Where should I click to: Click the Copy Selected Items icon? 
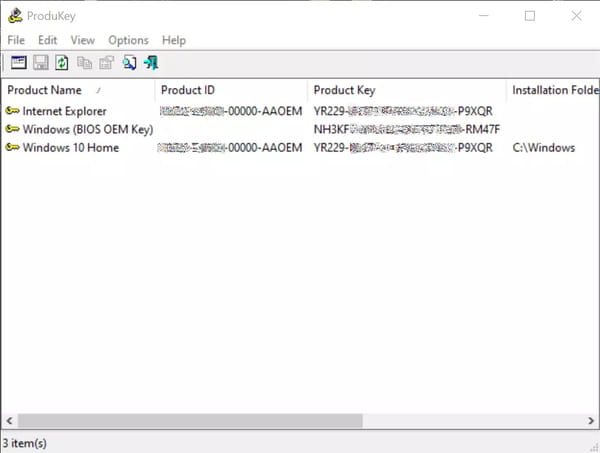point(84,62)
